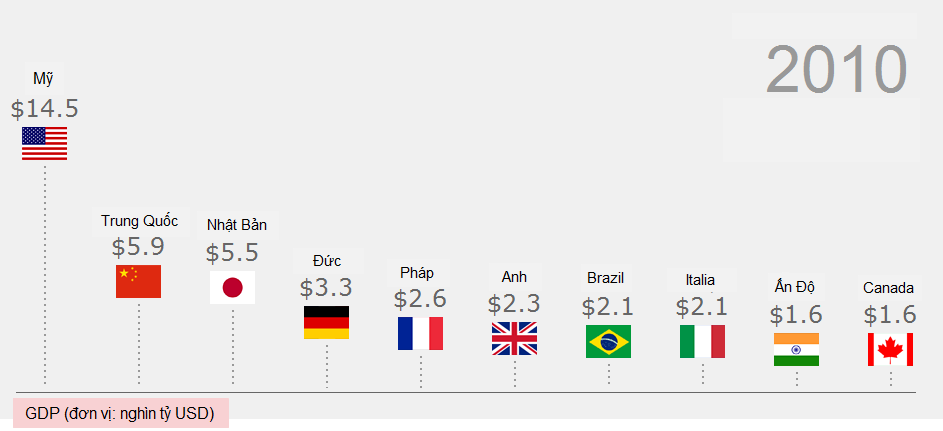Viewport: 943px width, 431px height.
Task: Select the Pháp country label
Action: point(417,273)
